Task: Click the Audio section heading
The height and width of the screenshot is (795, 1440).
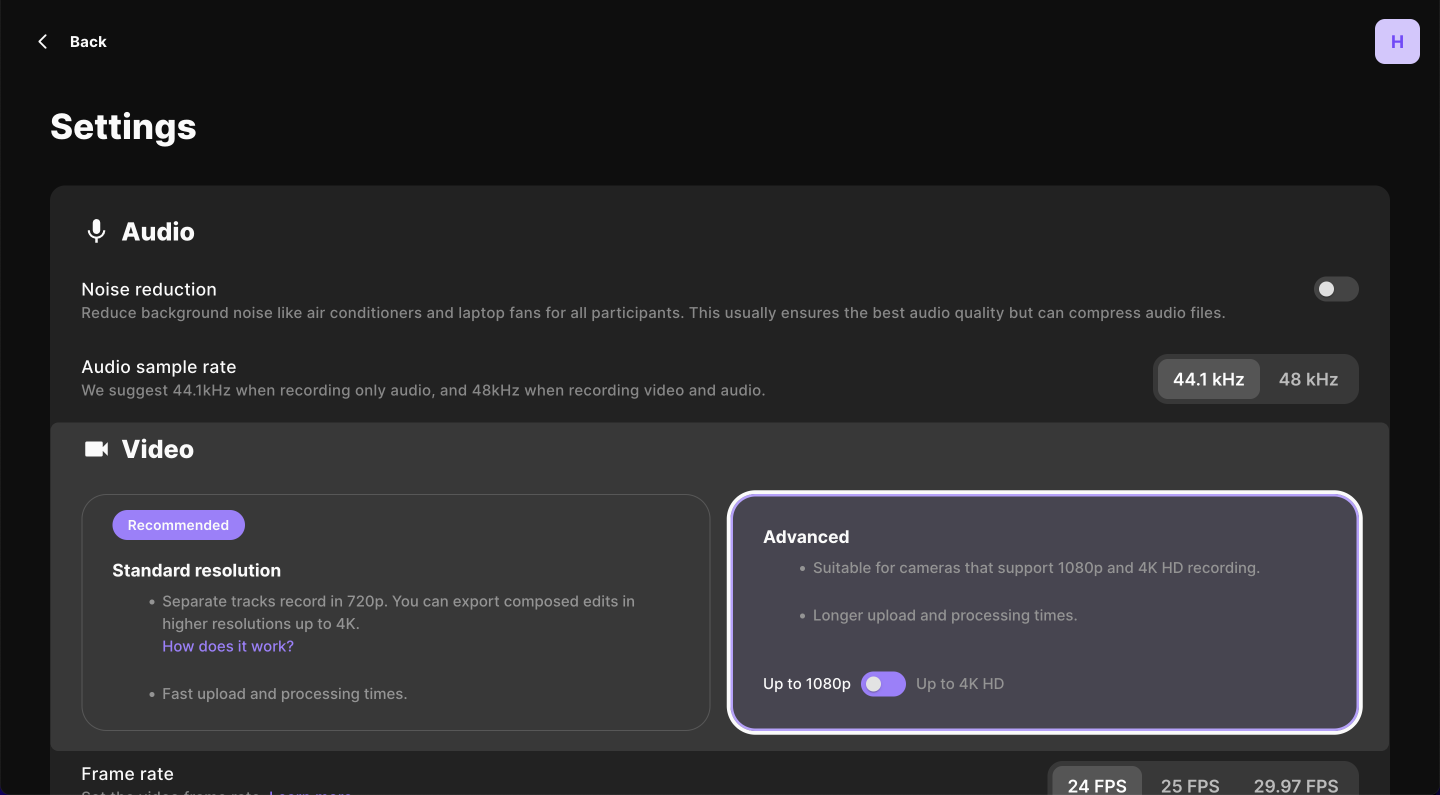Action: click(158, 231)
